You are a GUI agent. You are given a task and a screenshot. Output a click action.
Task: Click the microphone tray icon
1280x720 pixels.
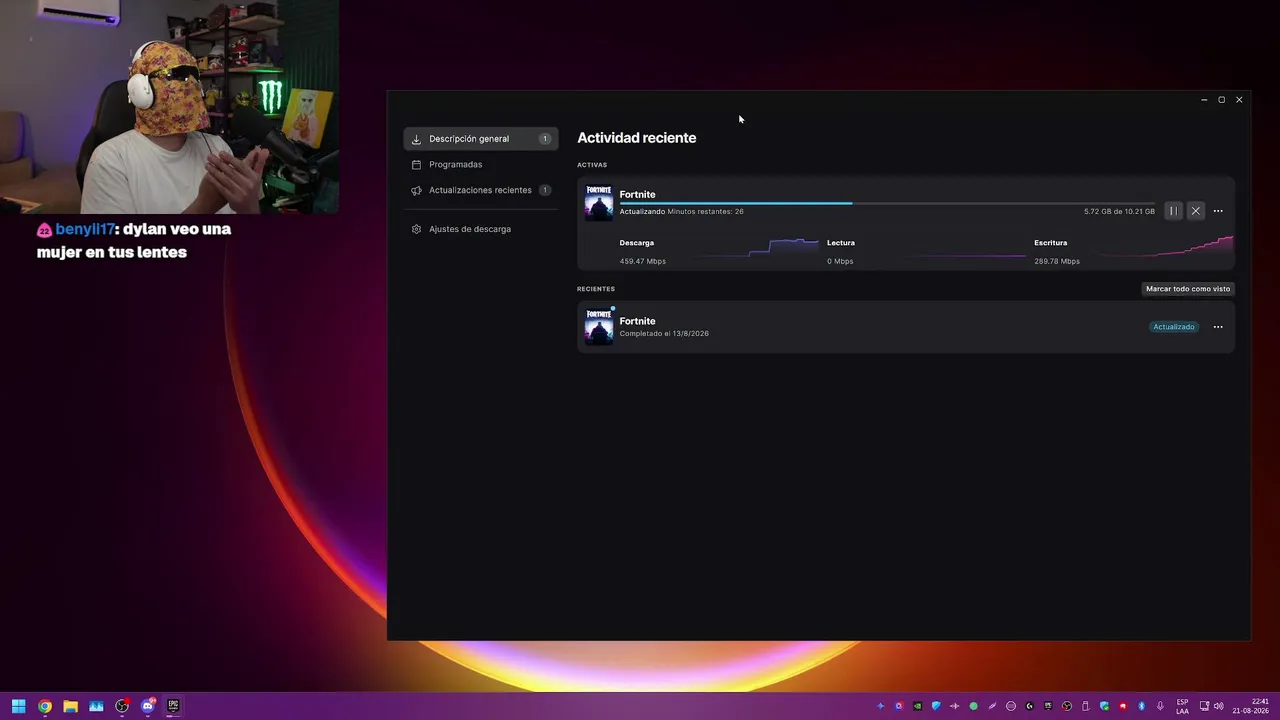pos(1160,706)
